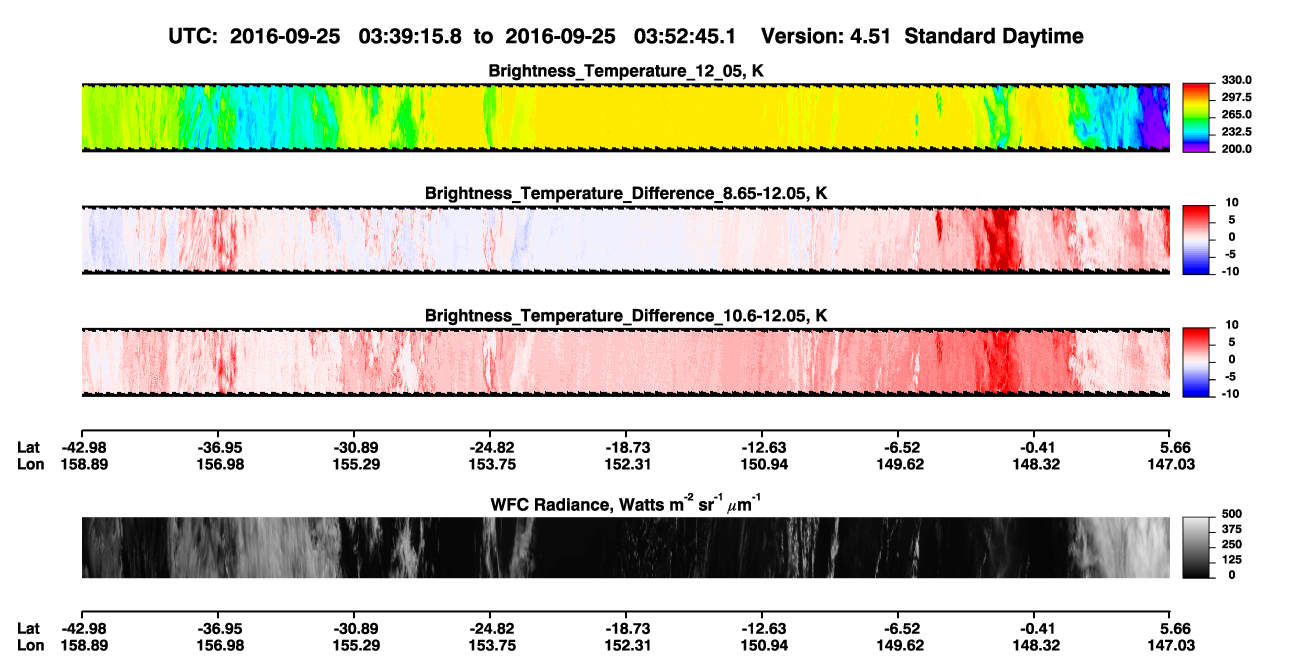Click the 'UTC:' label in header
The width and height of the screenshot is (1300, 667).
click(195, 36)
